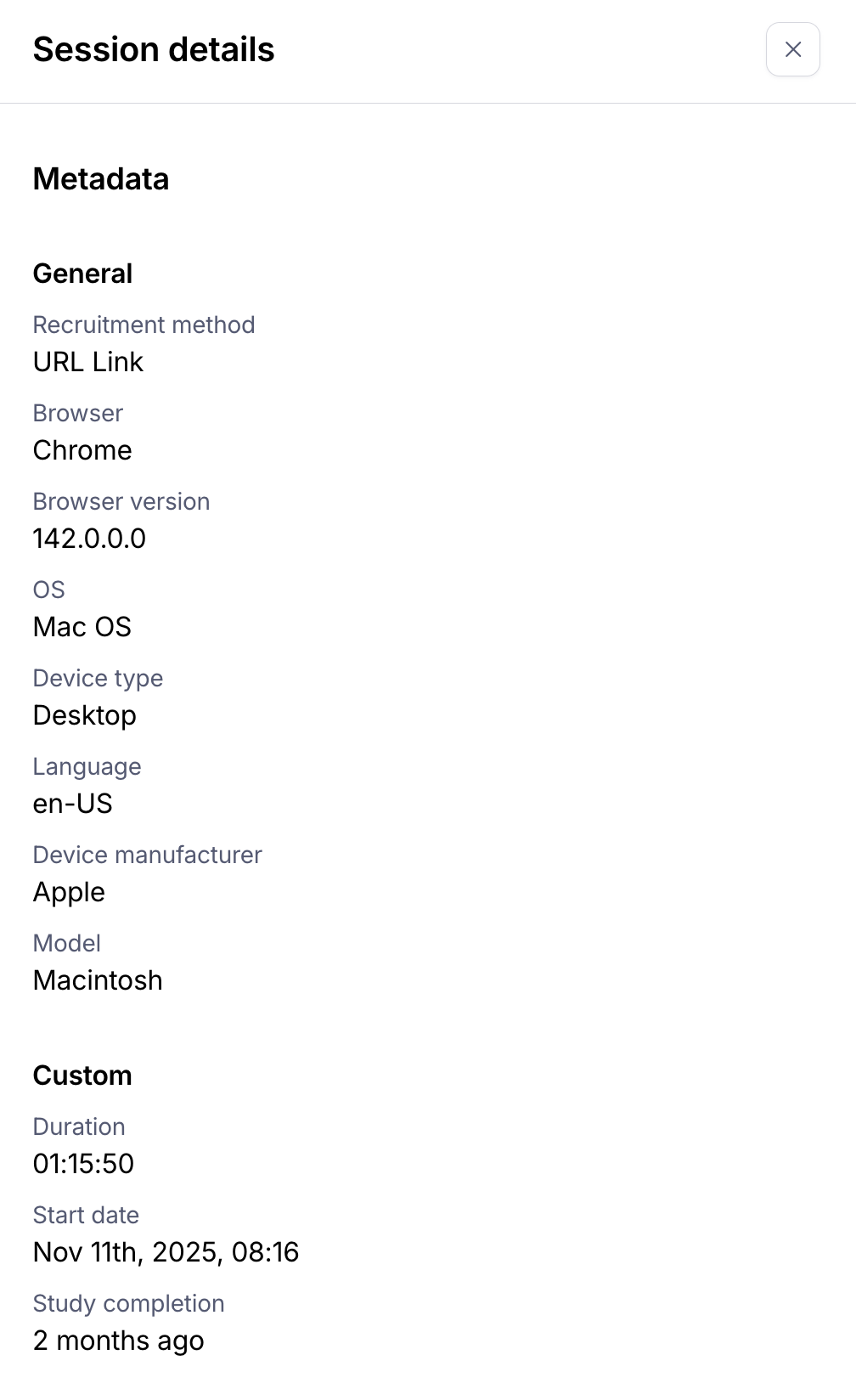Select the en-US language value
The width and height of the screenshot is (856, 1400).
pyautogui.click(x=73, y=804)
